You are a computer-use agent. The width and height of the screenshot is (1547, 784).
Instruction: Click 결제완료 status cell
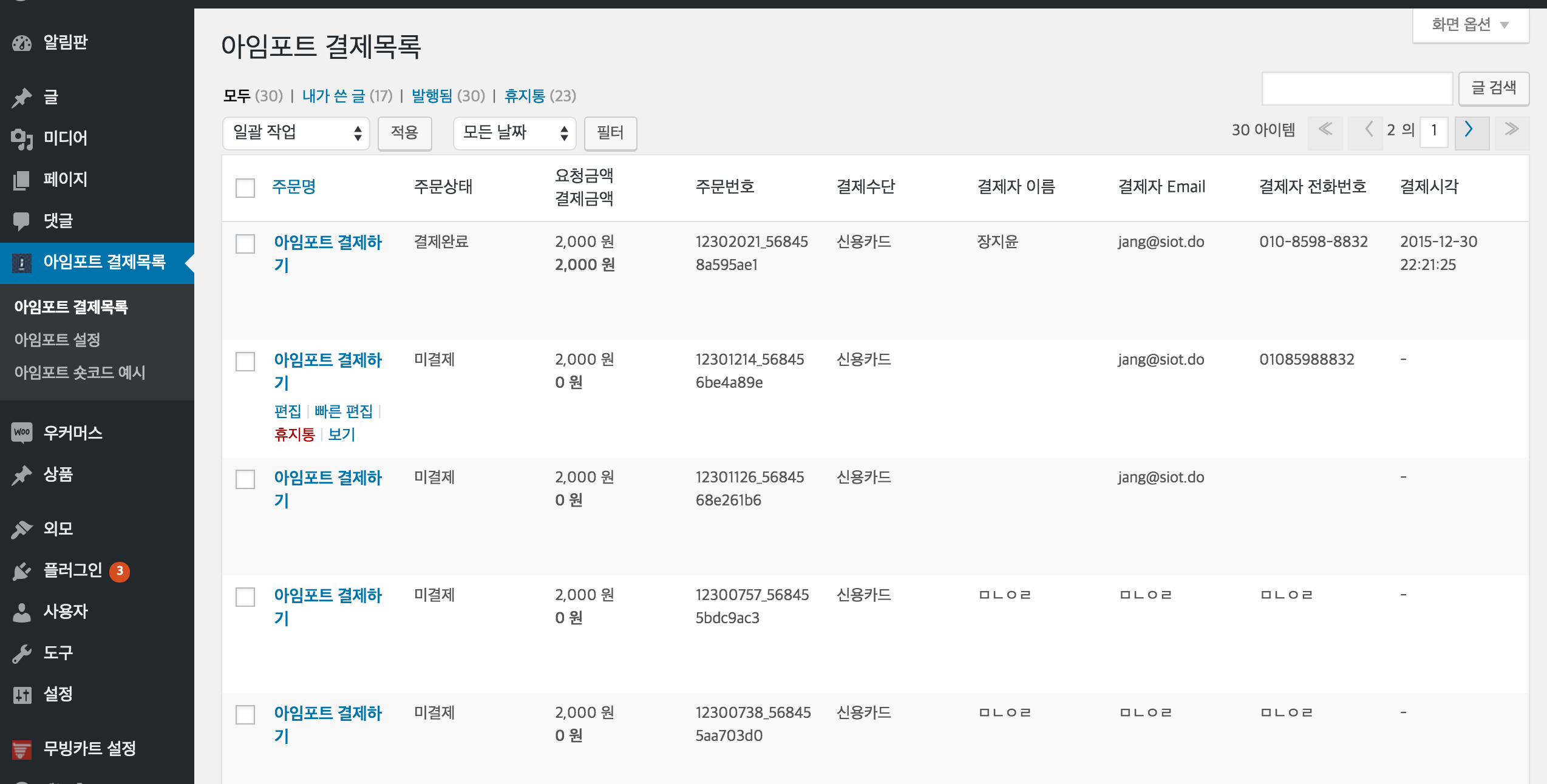(441, 242)
